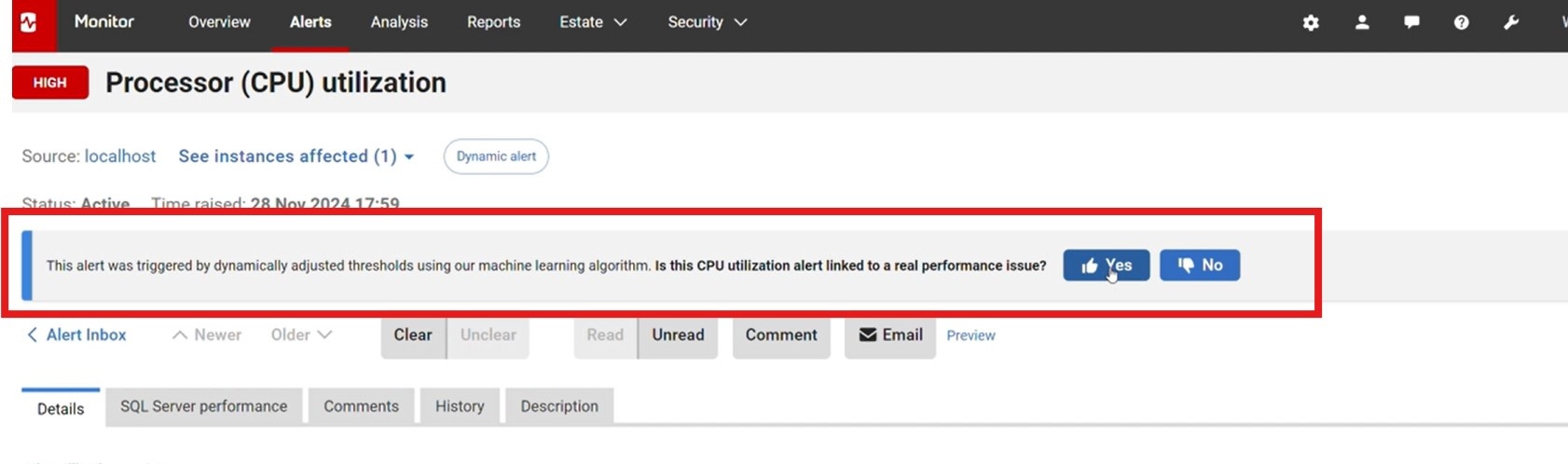Go to the Older alert
Viewport: 1568px width, 464px height.
[301, 335]
